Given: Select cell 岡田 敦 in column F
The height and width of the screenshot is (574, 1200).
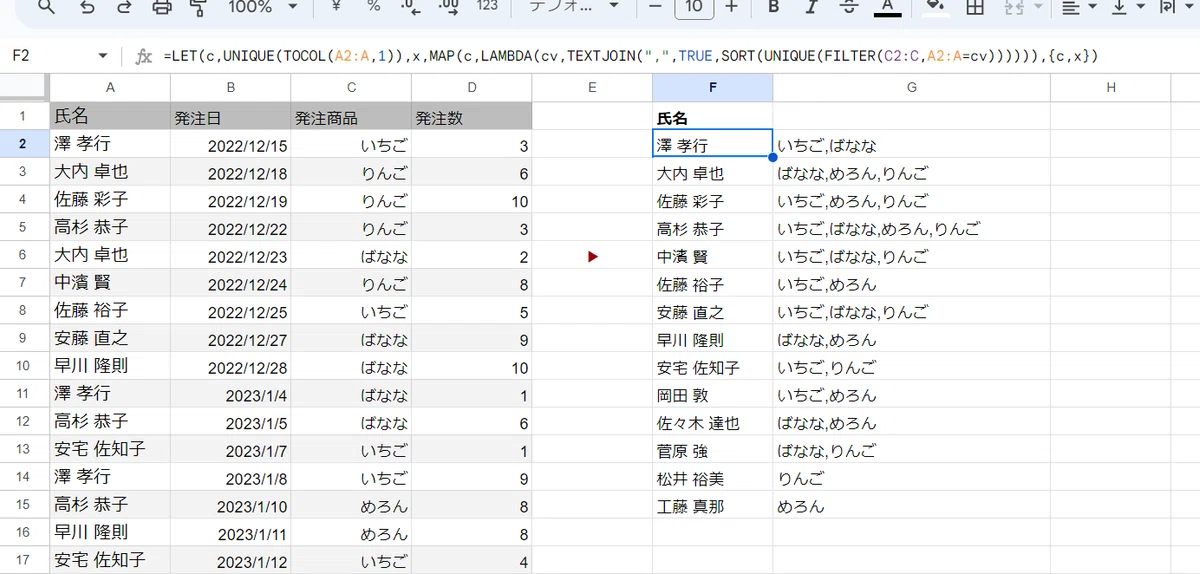Looking at the screenshot, I should point(712,395).
